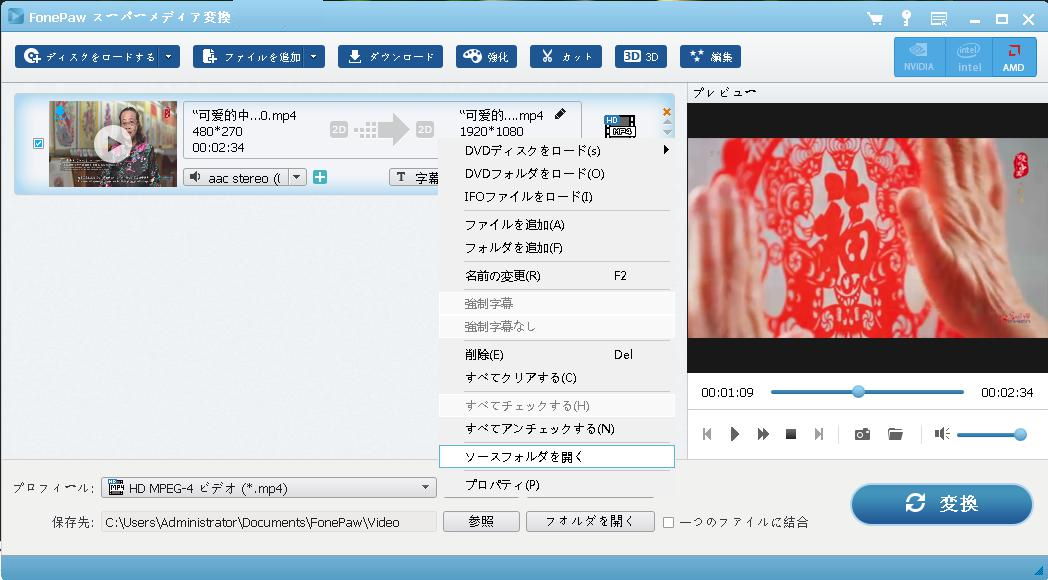Uncheck the video item checkbox
This screenshot has height=580, width=1048.
click(39, 143)
